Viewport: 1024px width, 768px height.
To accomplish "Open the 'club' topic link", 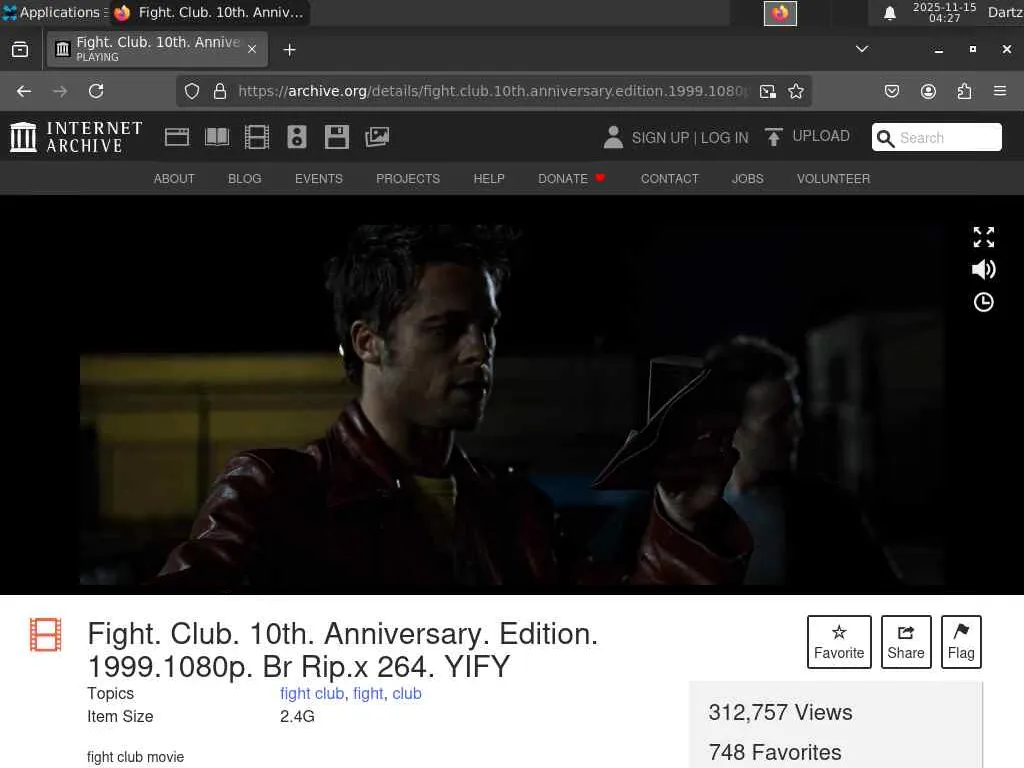I will (407, 694).
